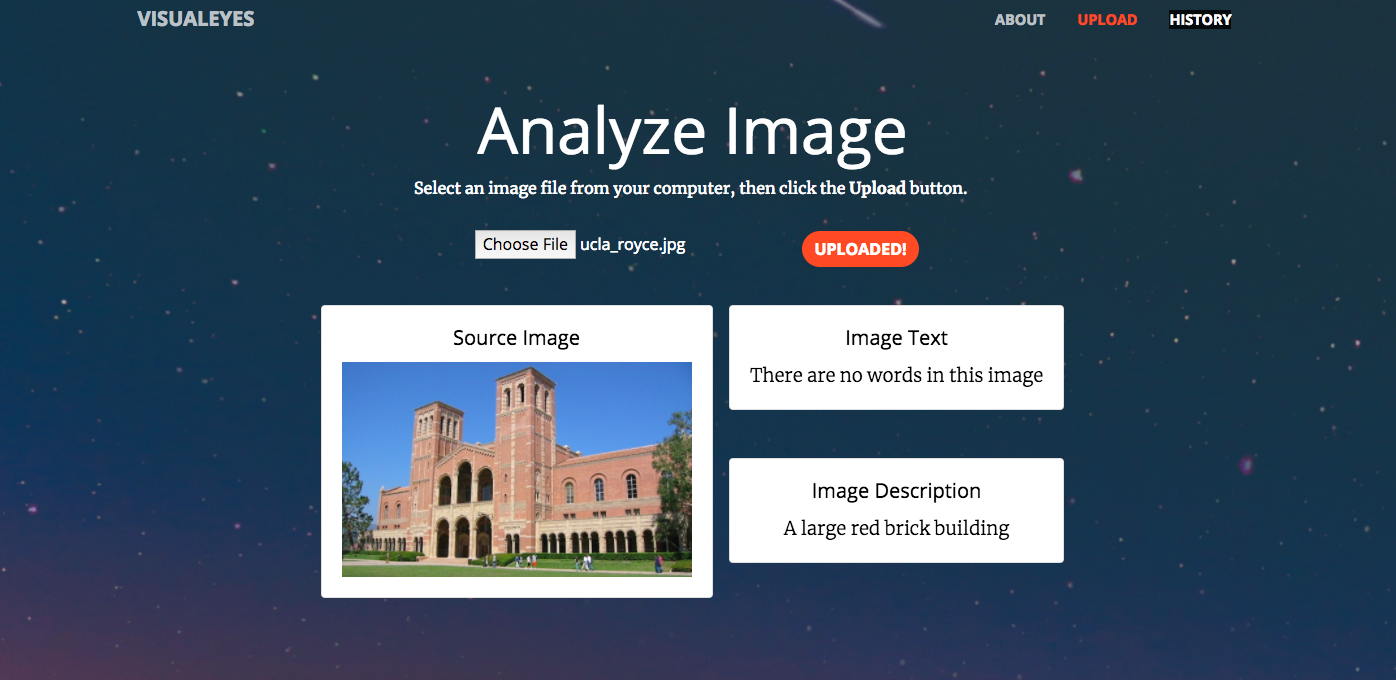Select 'A large red brick building' text
Image resolution: width=1396 pixels, height=680 pixels.
pos(896,528)
